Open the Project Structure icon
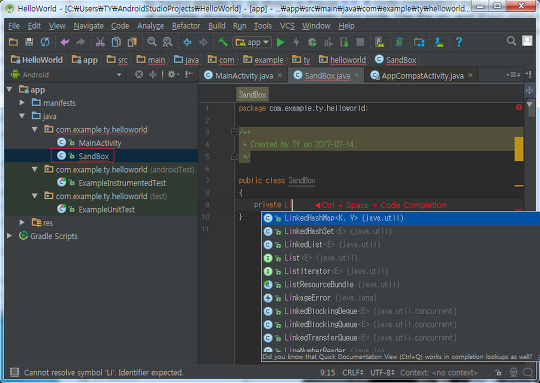 point(419,42)
